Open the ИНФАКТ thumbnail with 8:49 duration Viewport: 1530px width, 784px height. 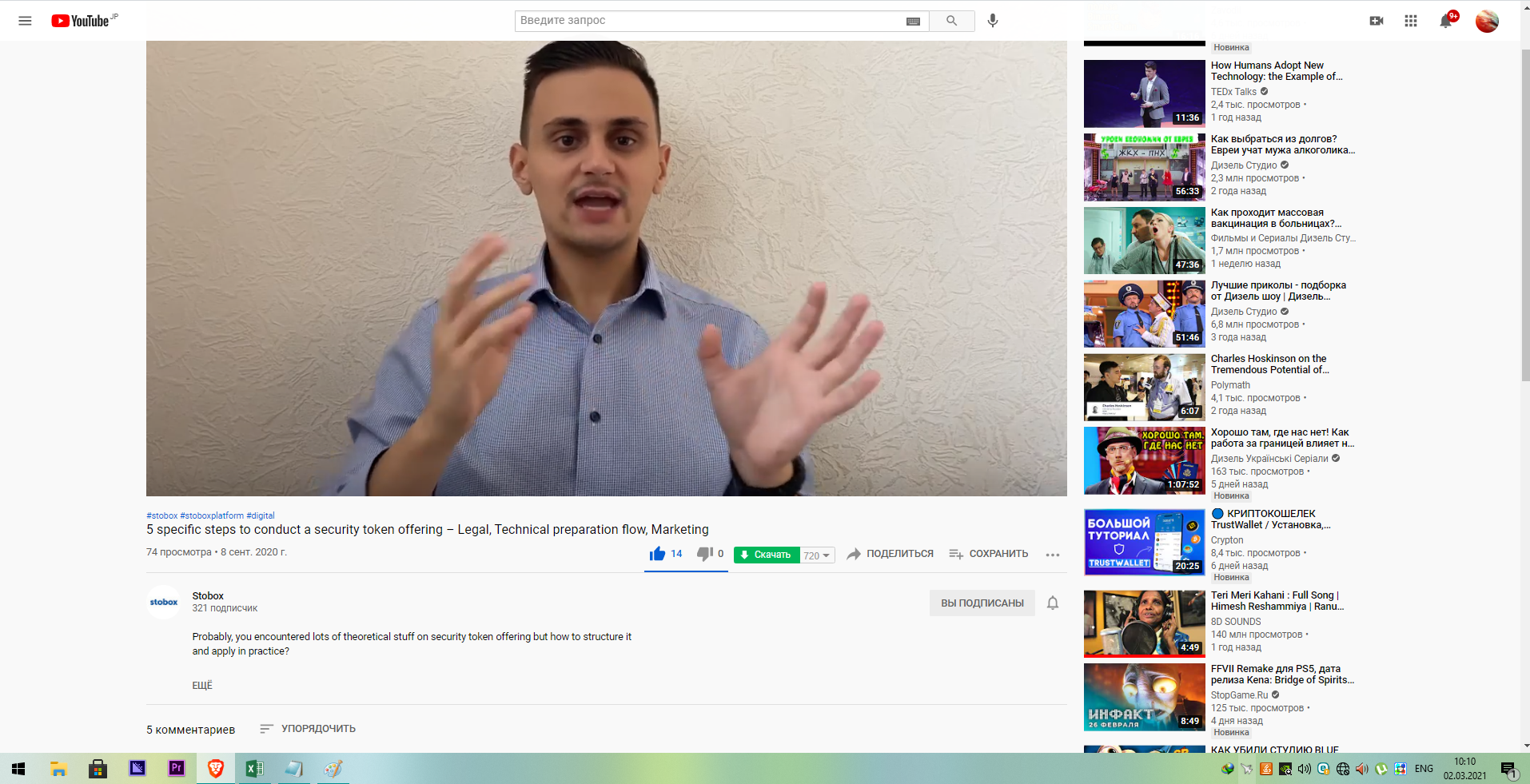tap(1145, 698)
